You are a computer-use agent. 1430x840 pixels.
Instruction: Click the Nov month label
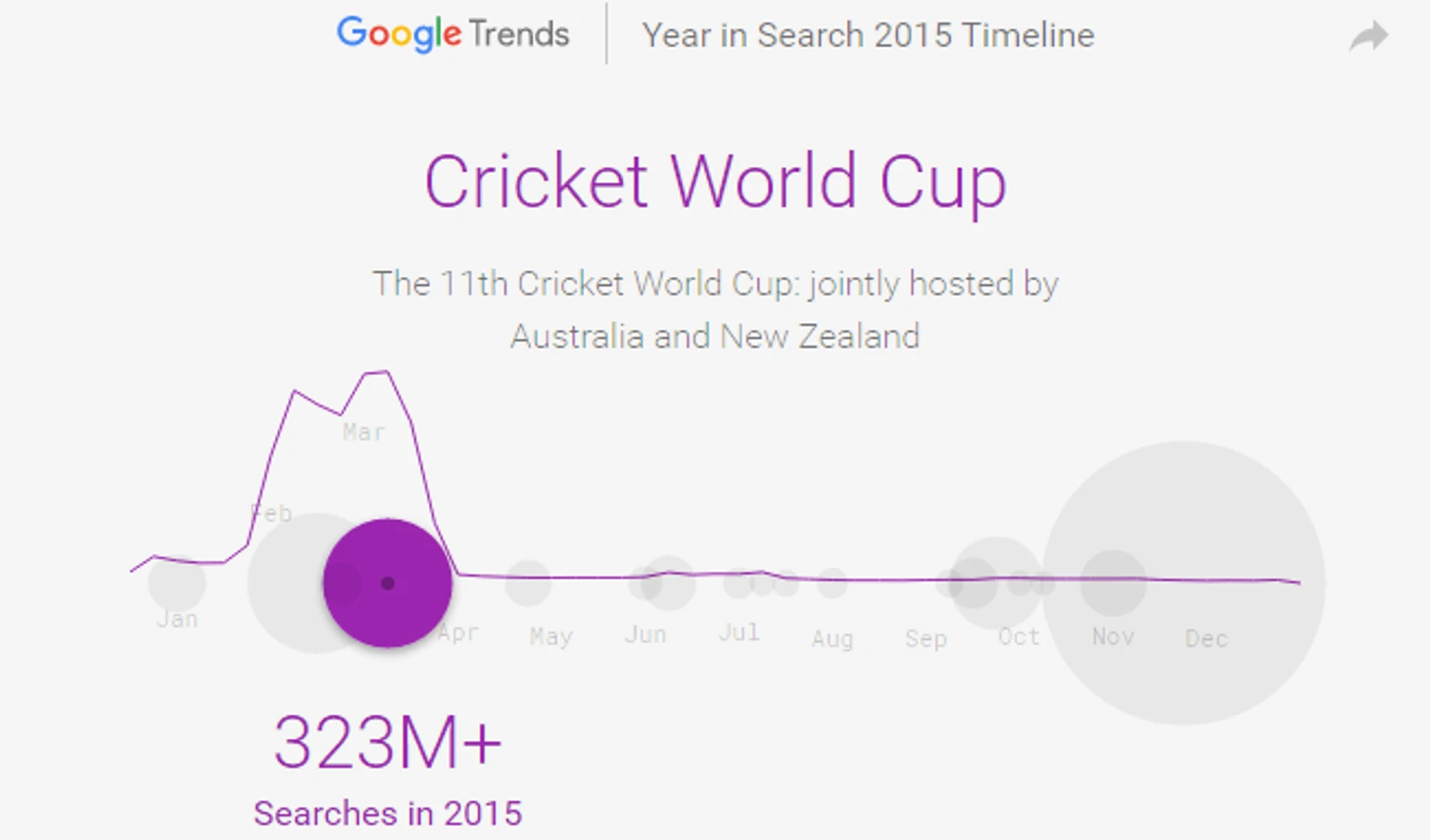(x=1113, y=637)
